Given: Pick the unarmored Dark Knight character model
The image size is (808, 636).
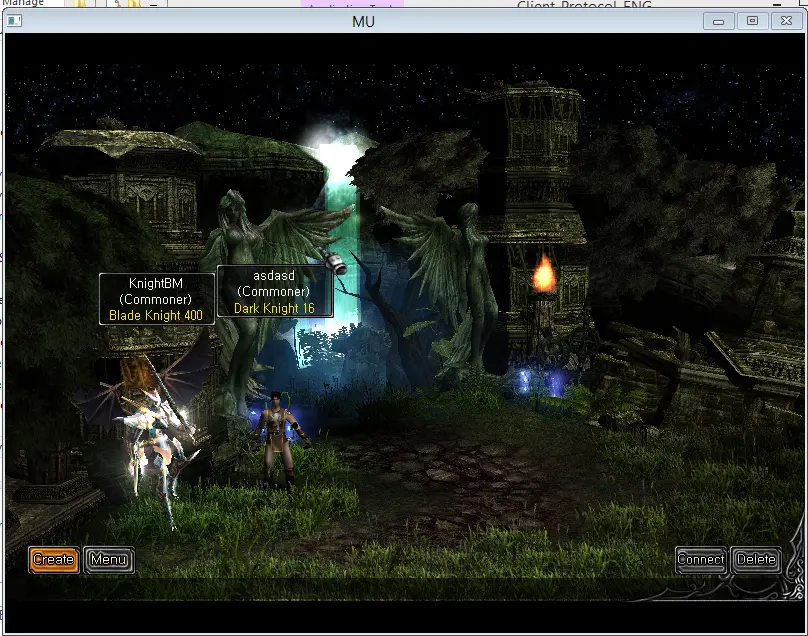Looking at the screenshot, I should pos(277,439).
